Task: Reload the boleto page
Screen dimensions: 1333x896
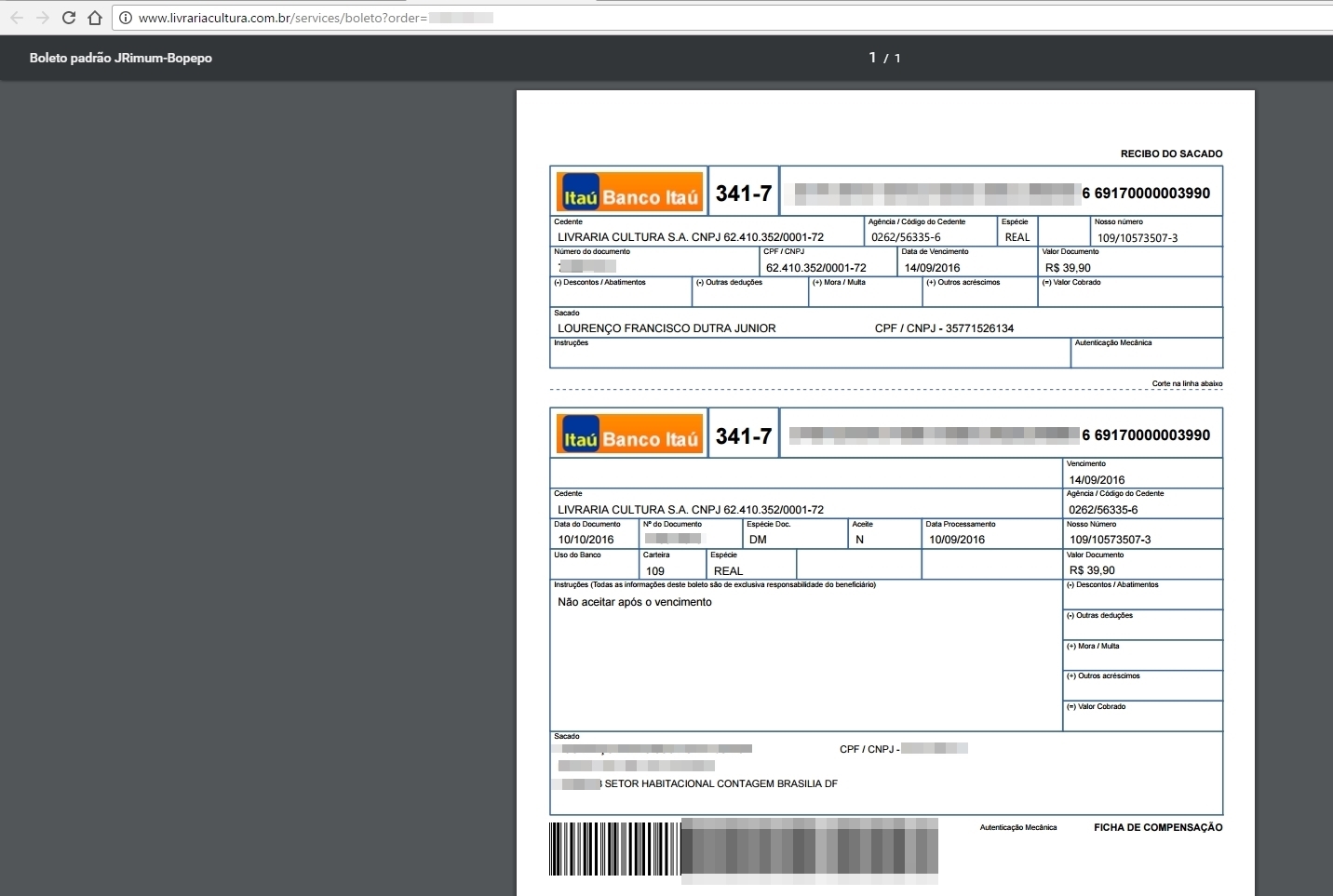Action: pyautogui.click(x=69, y=18)
